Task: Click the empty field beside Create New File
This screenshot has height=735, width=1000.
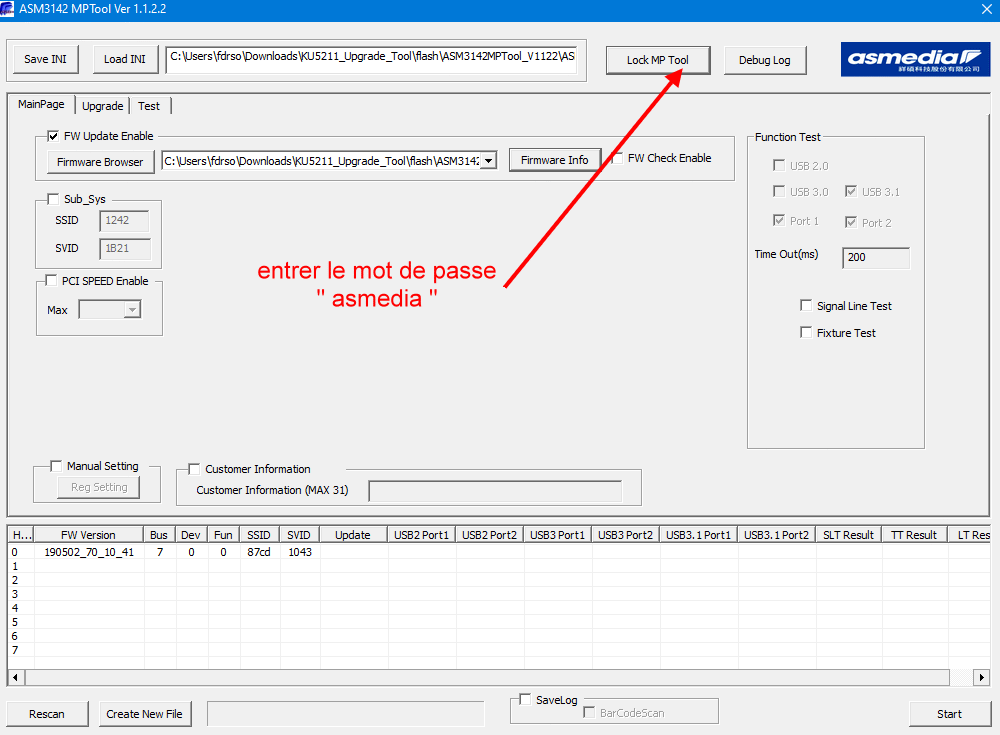Action: click(346, 714)
